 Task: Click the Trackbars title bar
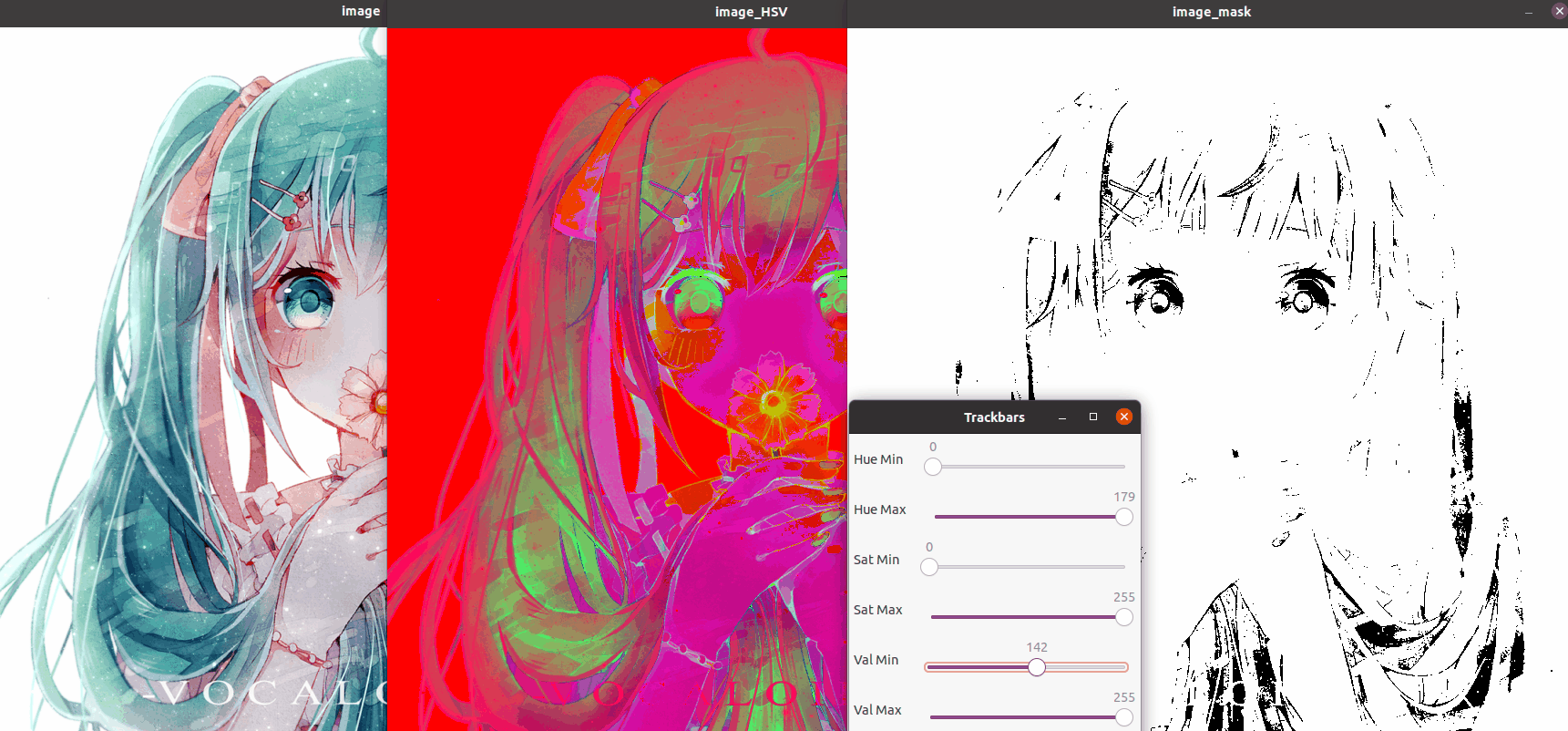coord(994,417)
